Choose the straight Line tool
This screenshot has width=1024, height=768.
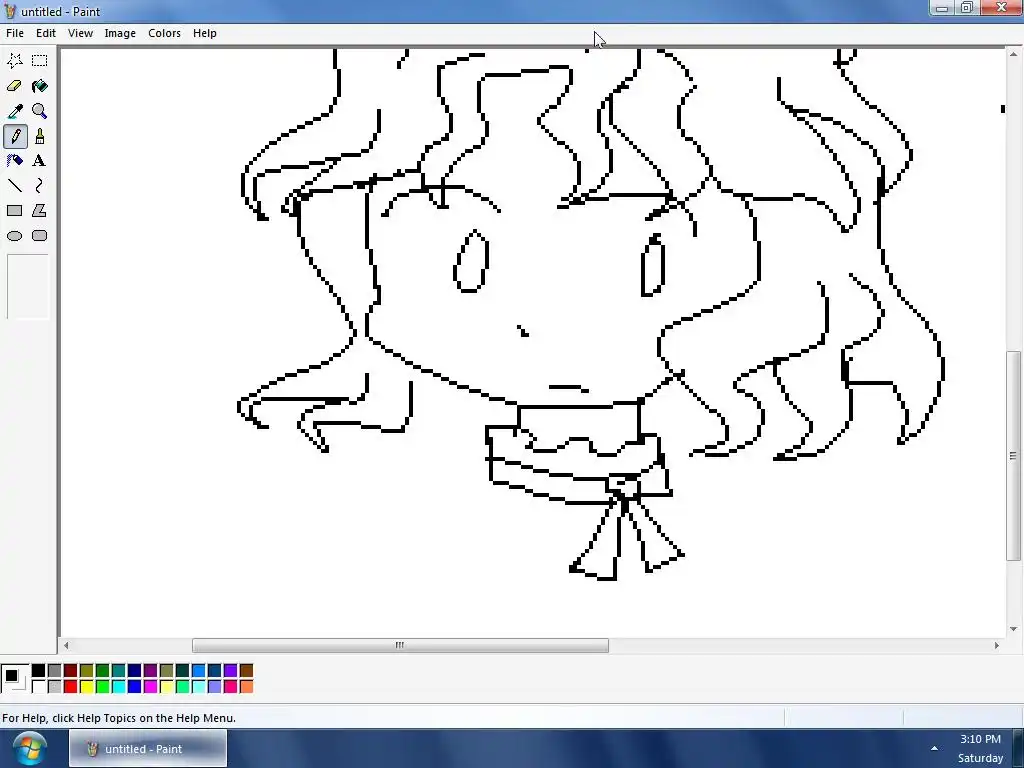point(14,186)
